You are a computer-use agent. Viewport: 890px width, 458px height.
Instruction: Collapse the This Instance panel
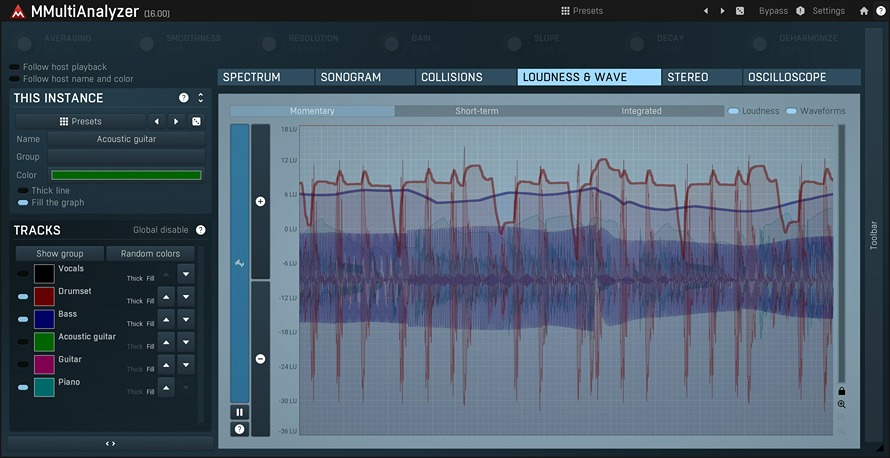[x=200, y=98]
